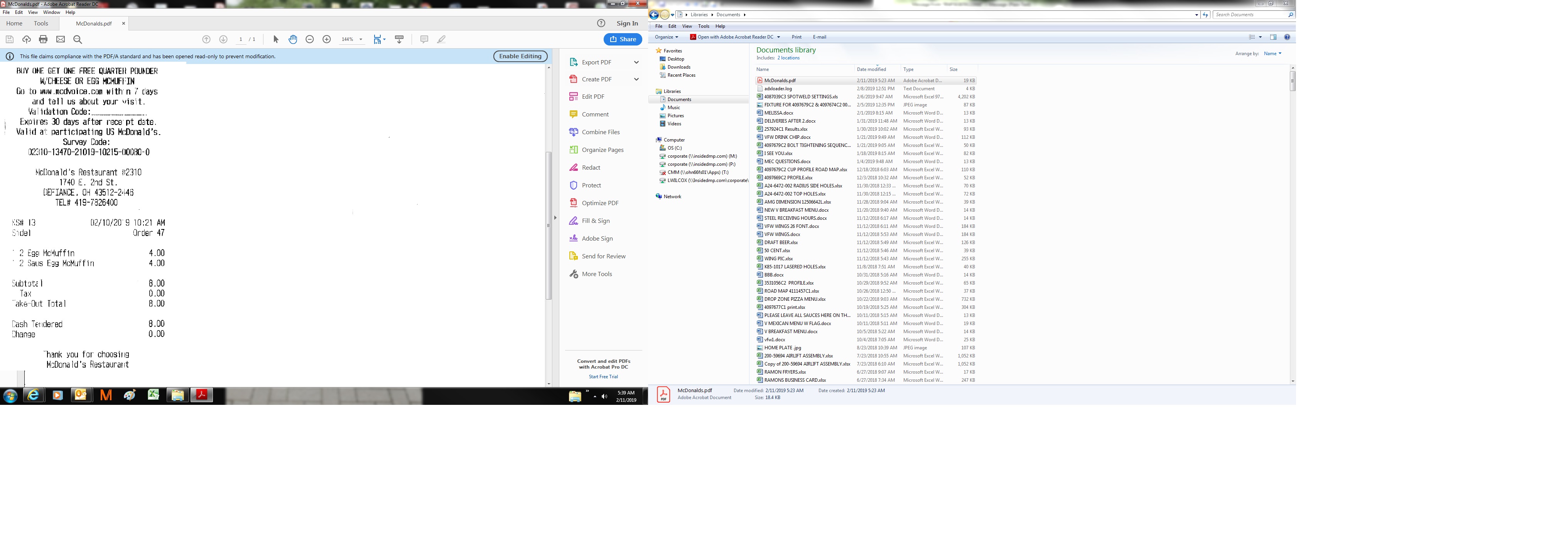Image resolution: width=1568 pixels, height=556 pixels.
Task: Activate the Hand pan tool in Acrobat
Action: click(x=293, y=40)
